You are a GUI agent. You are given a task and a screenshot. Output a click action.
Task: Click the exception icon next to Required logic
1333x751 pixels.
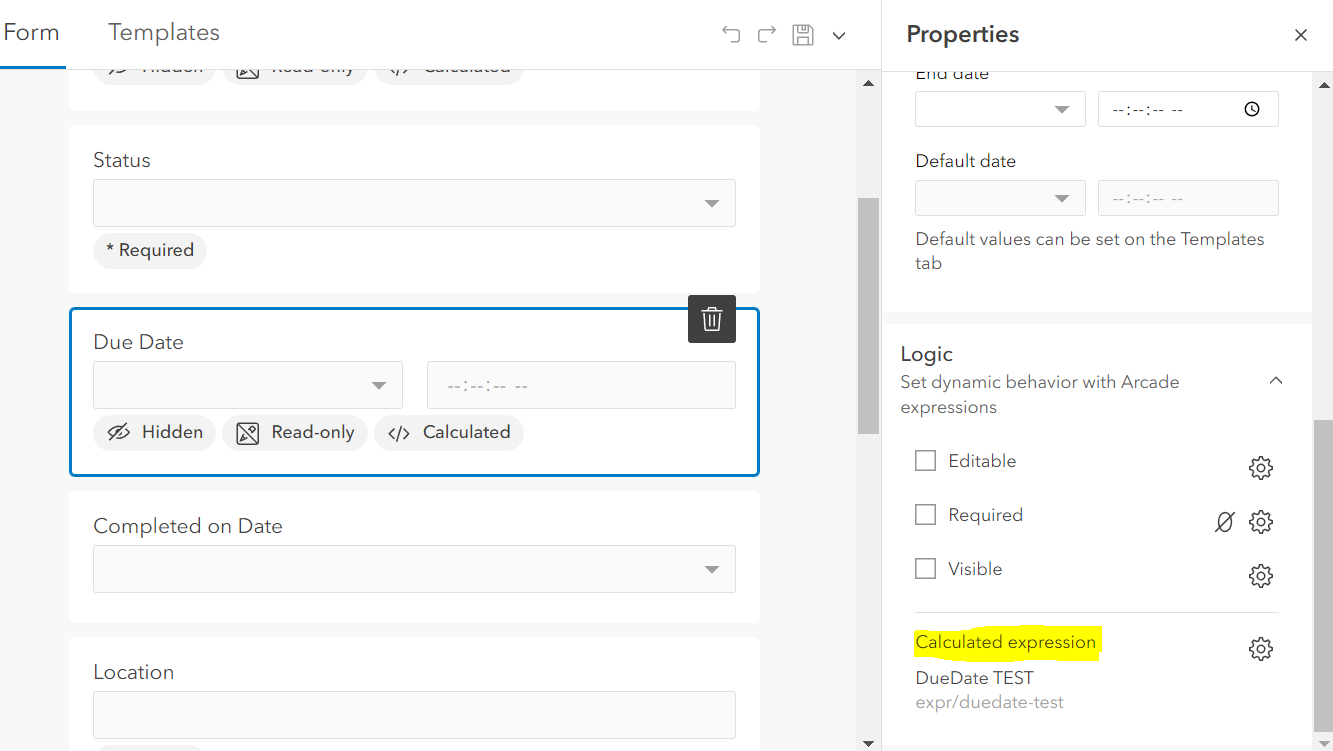click(x=1224, y=521)
